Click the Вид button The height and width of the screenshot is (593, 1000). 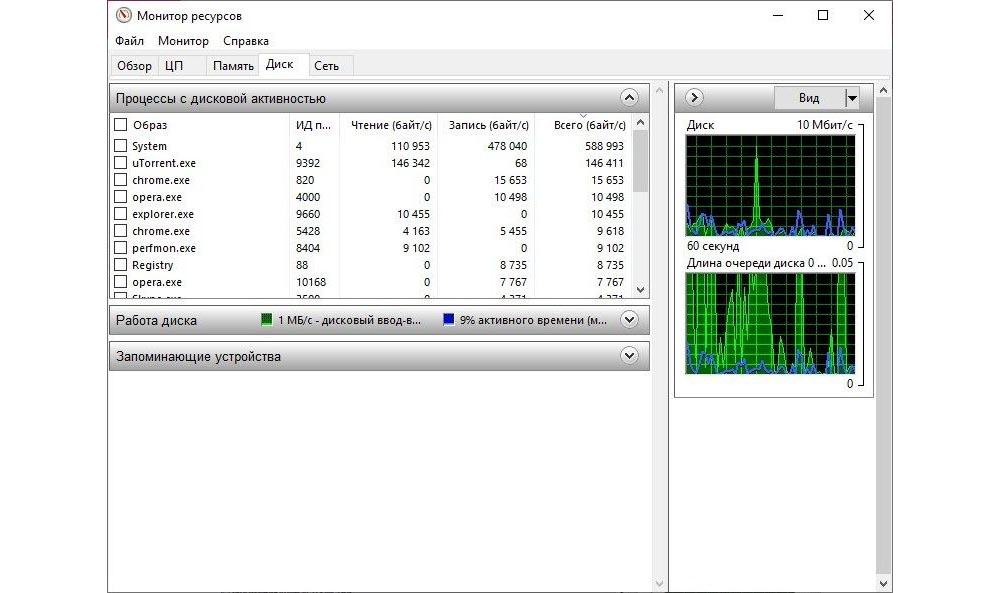809,98
